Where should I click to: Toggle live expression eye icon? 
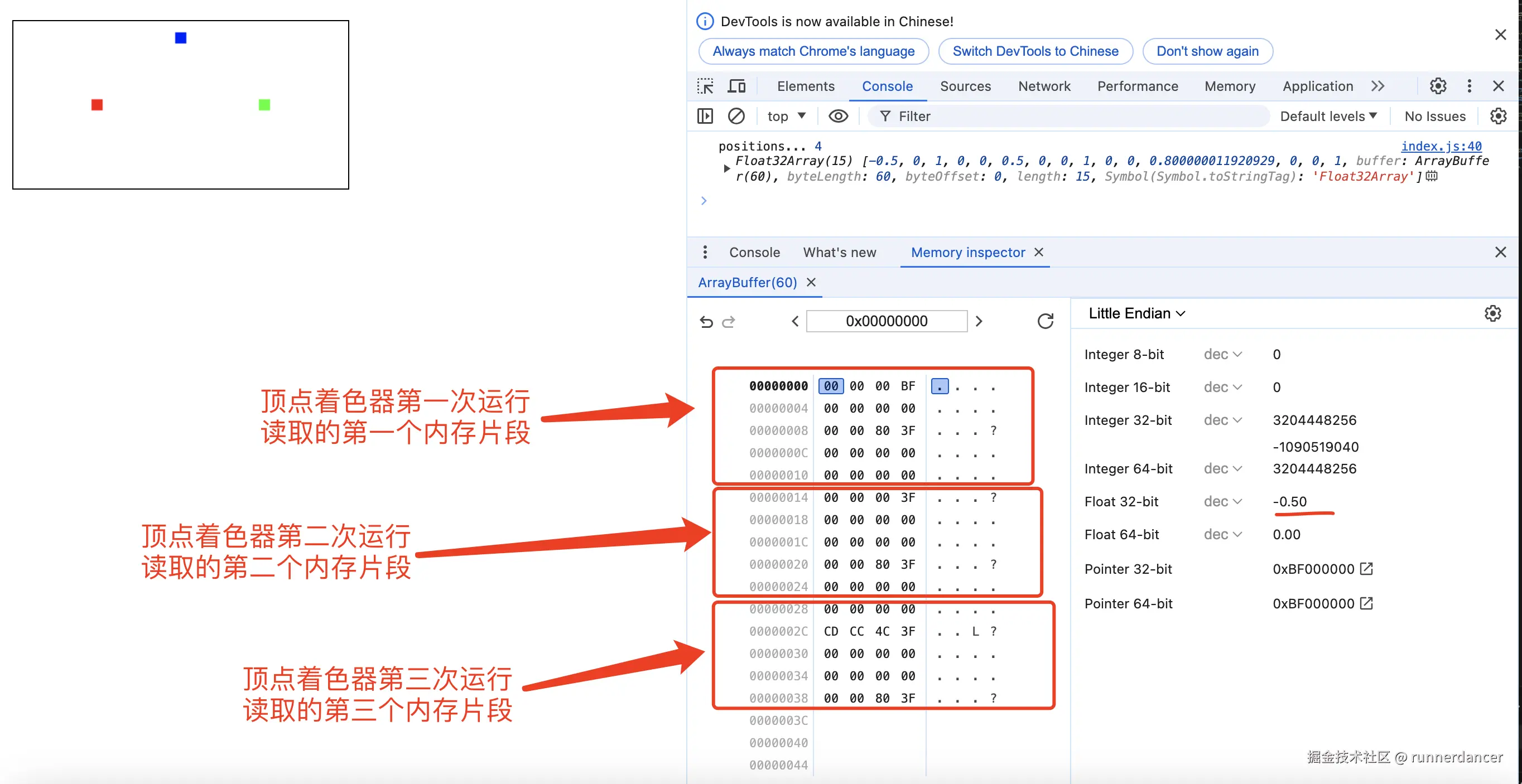point(838,117)
